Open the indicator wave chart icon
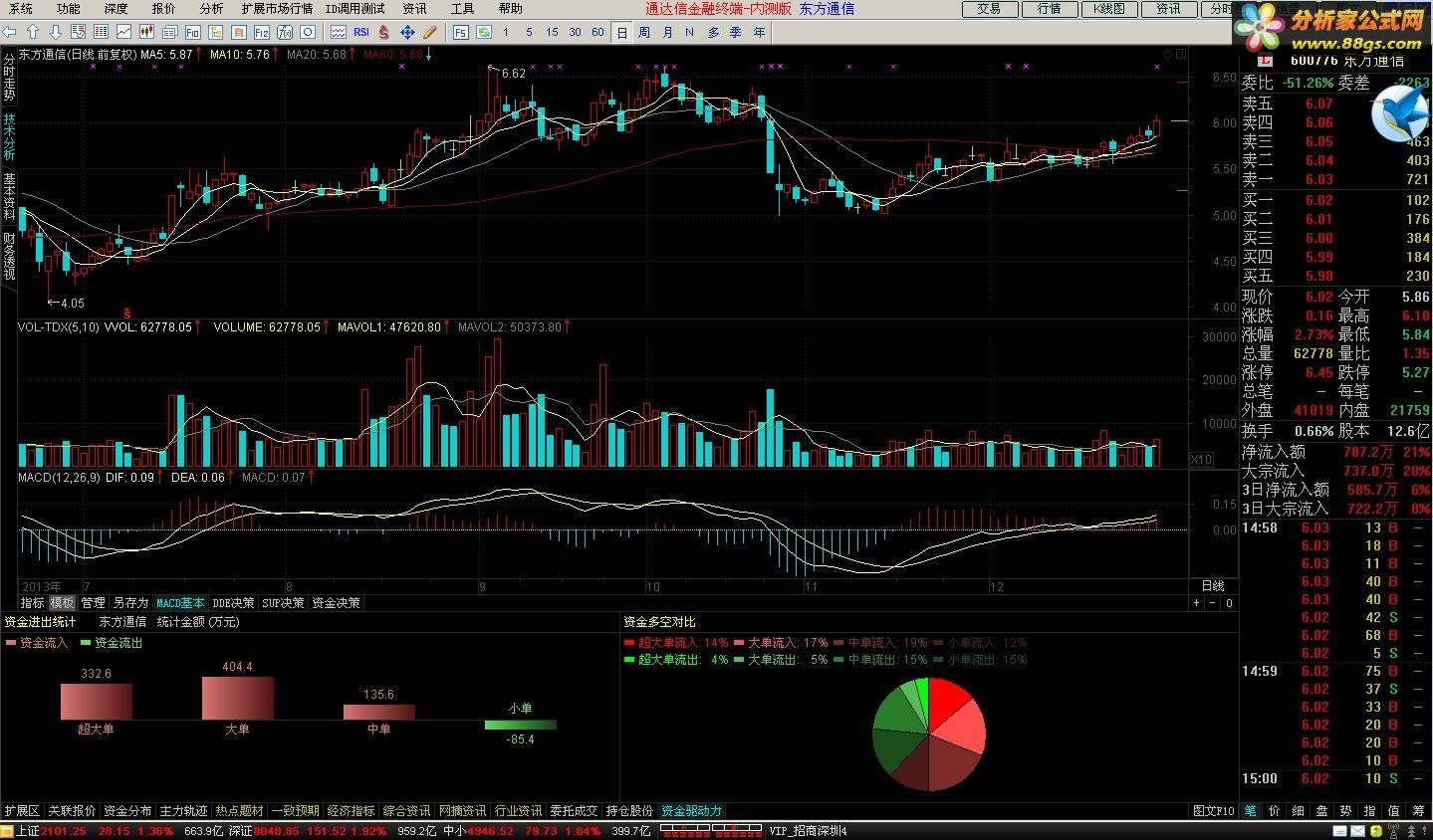This screenshot has height=840, width=1433. 339,33
